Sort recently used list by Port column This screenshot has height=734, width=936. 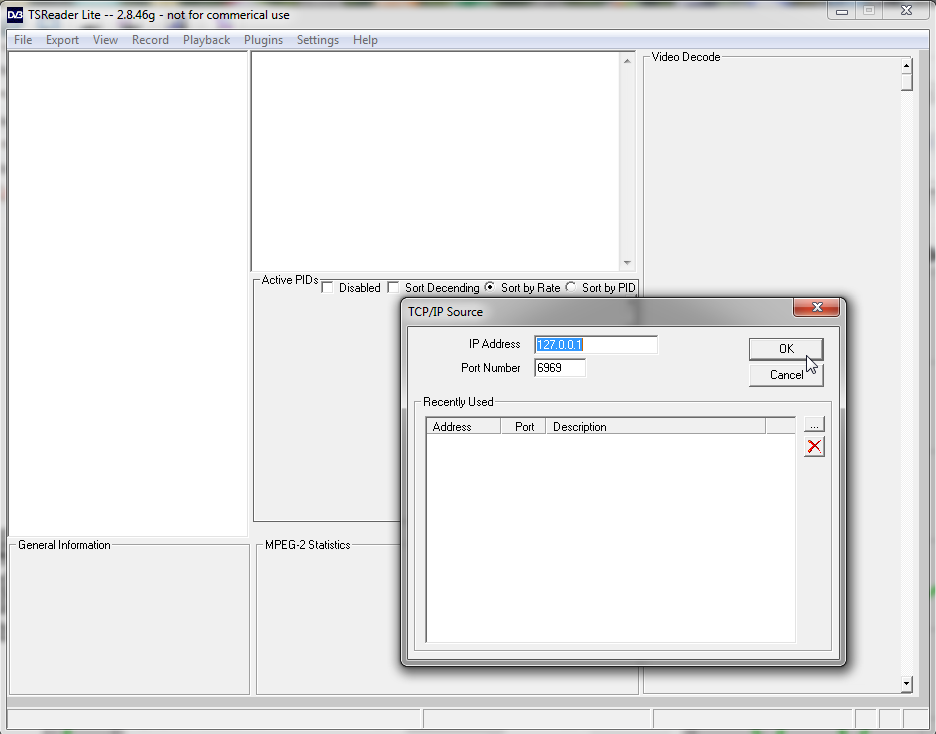524,427
